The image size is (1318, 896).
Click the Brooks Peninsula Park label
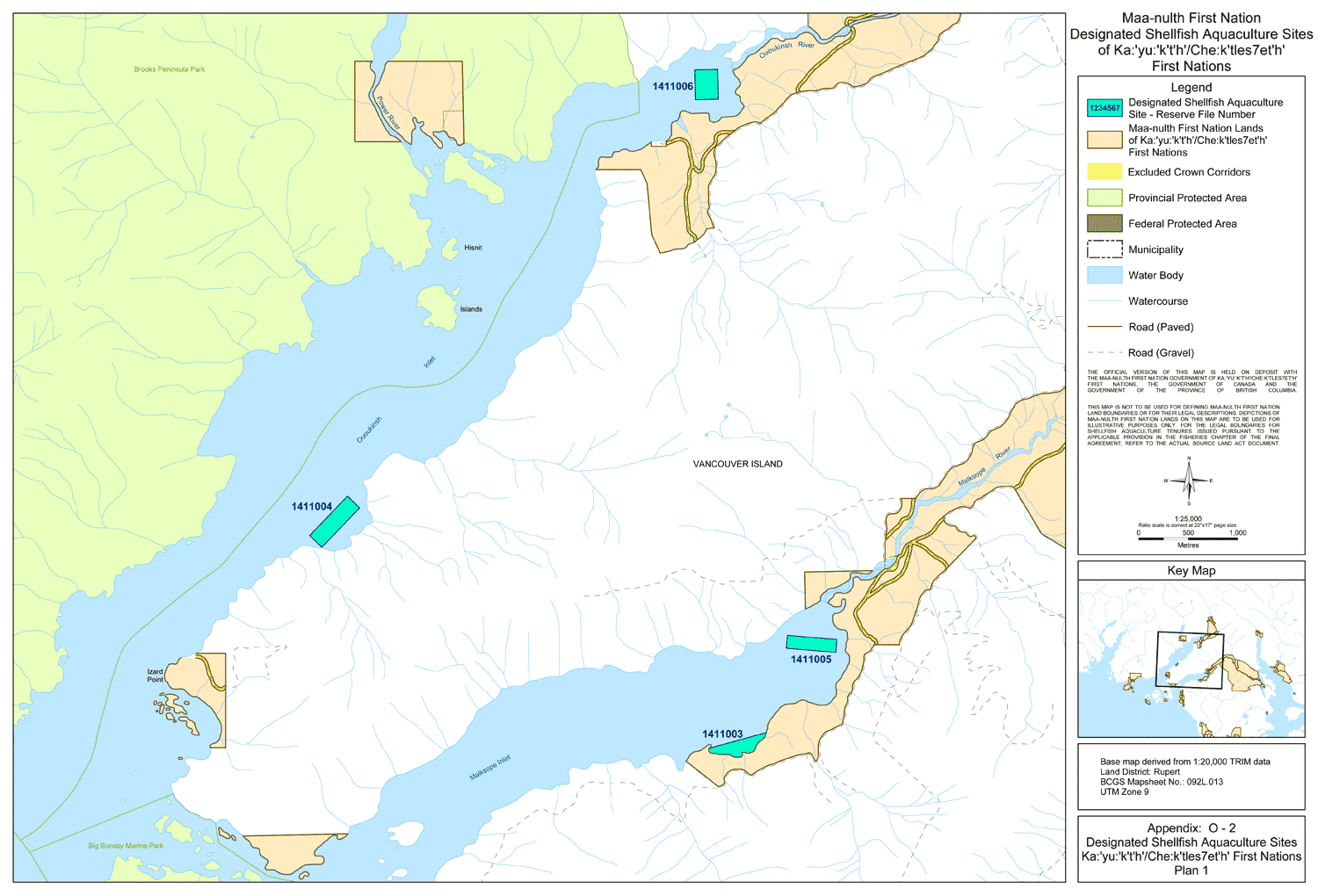coord(170,69)
